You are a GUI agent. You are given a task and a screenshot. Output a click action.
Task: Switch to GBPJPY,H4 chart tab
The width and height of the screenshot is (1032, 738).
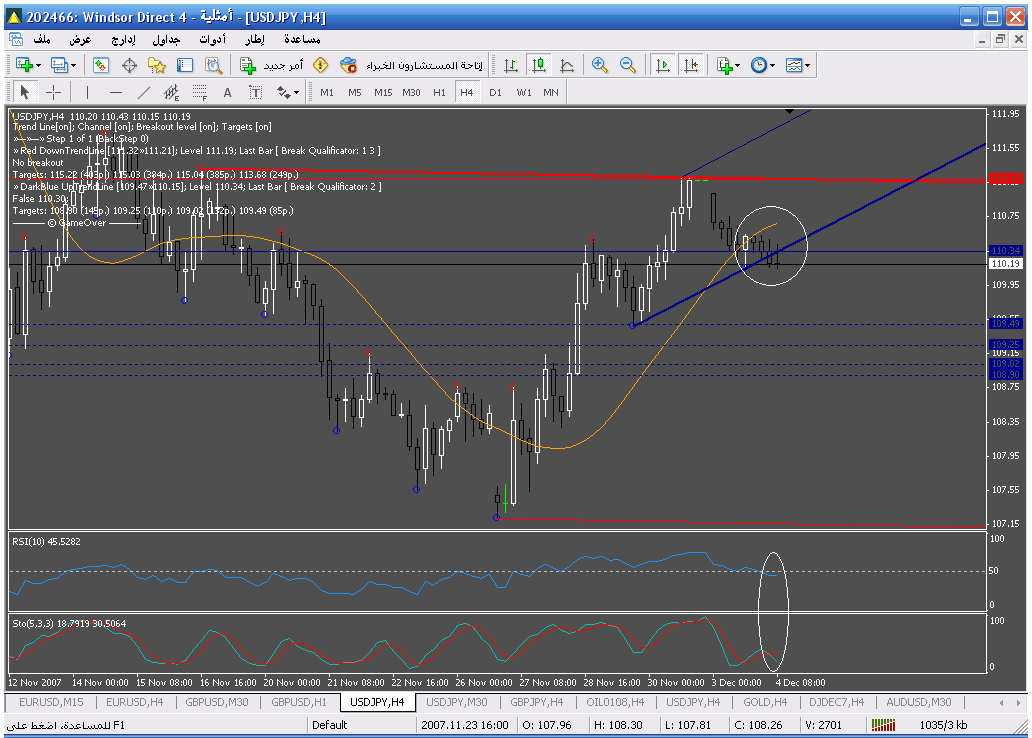tap(537, 702)
